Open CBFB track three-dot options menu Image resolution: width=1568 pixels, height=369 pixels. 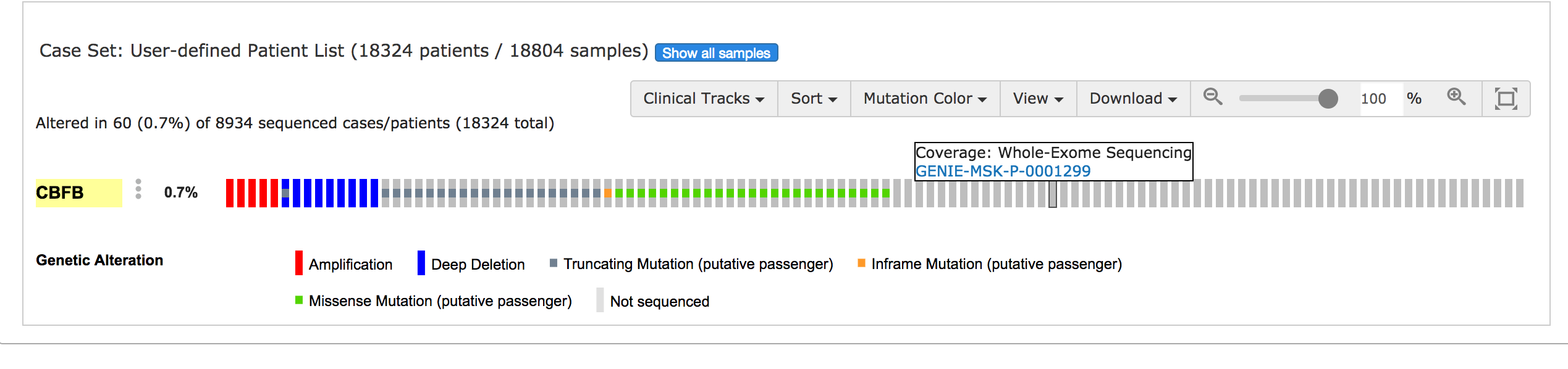138,189
